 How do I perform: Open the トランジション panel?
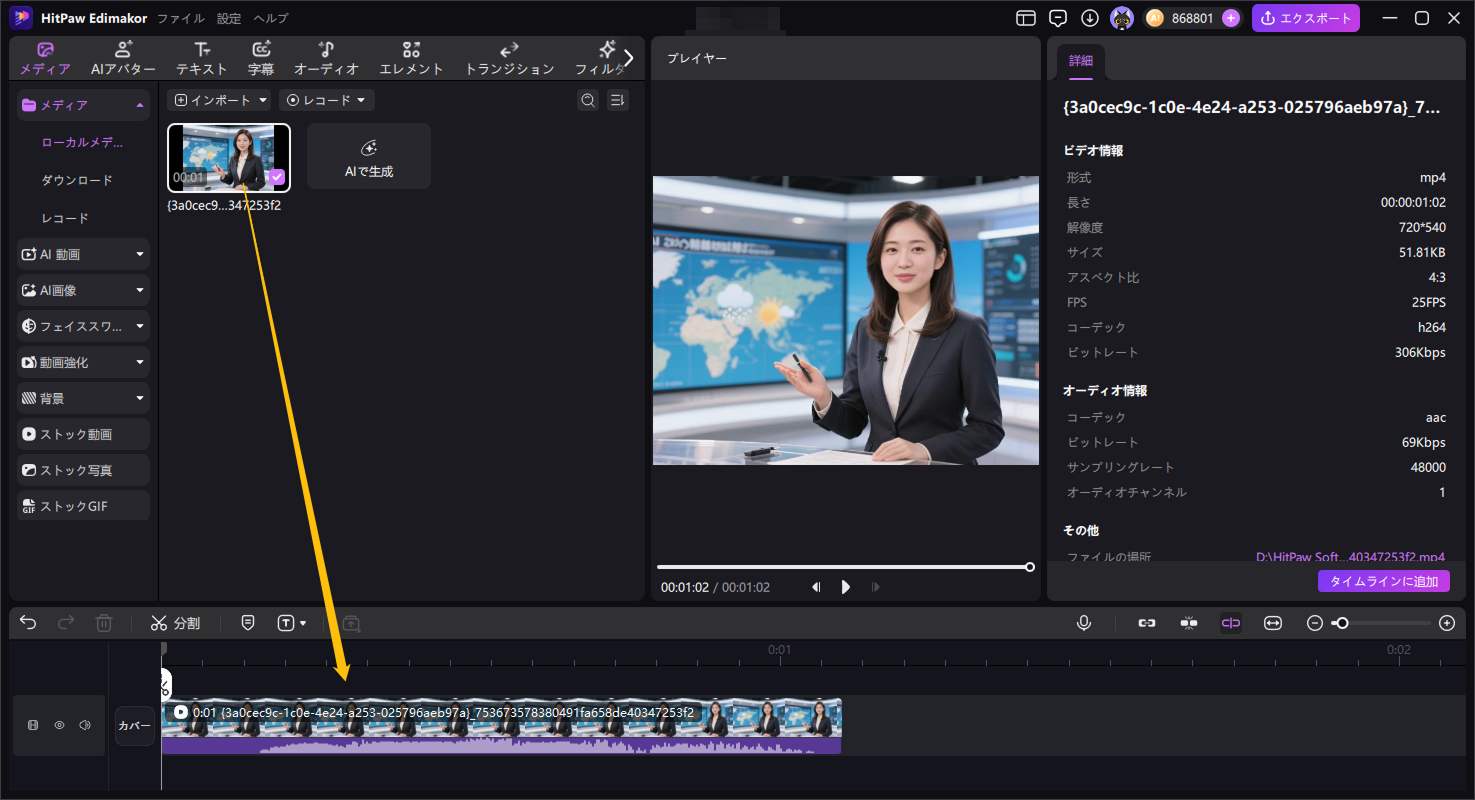coord(508,56)
